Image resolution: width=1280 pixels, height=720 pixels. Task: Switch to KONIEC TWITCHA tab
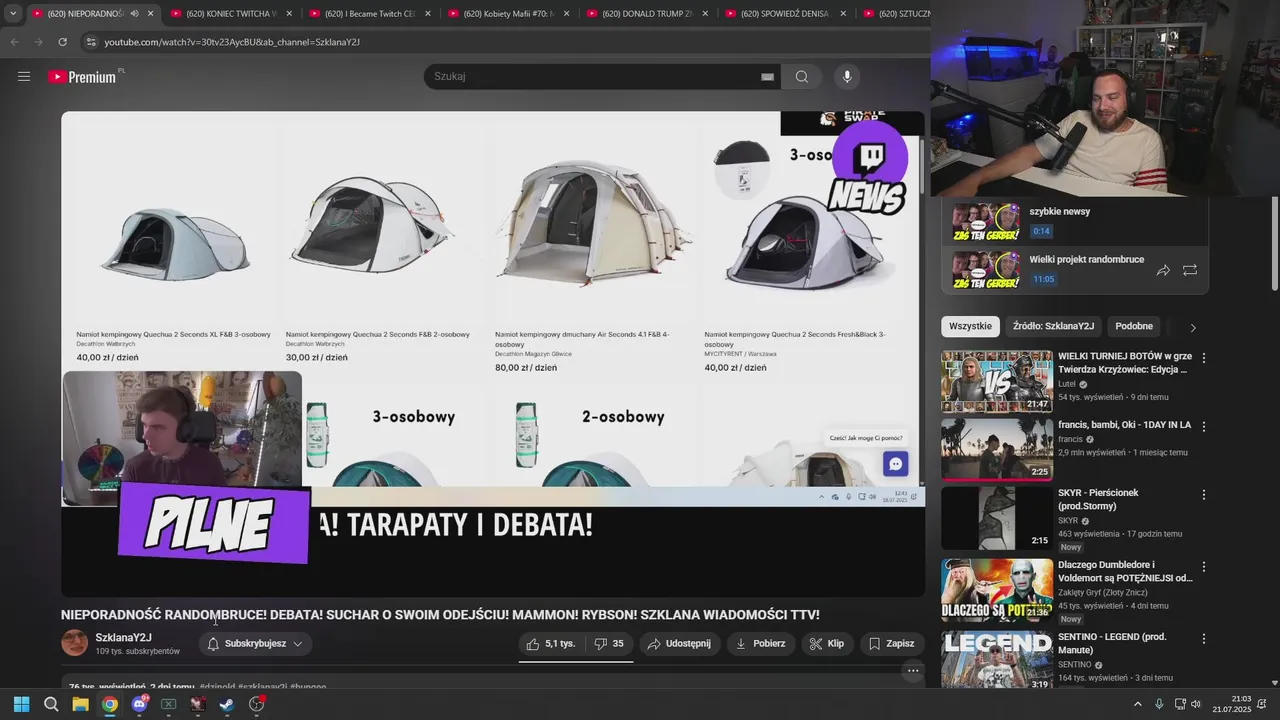230,14
